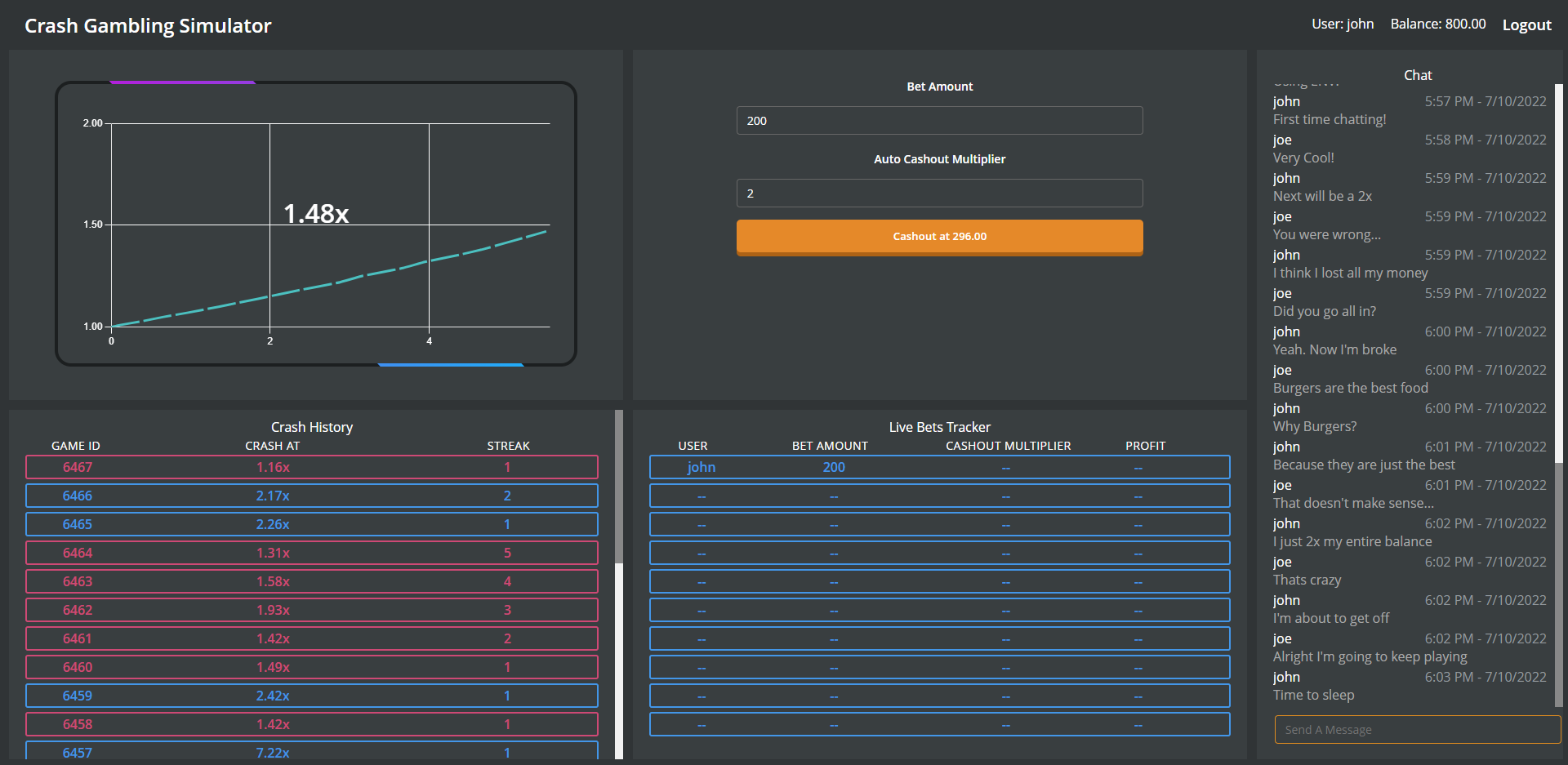Click the Send A Message box

pyautogui.click(x=1417, y=729)
